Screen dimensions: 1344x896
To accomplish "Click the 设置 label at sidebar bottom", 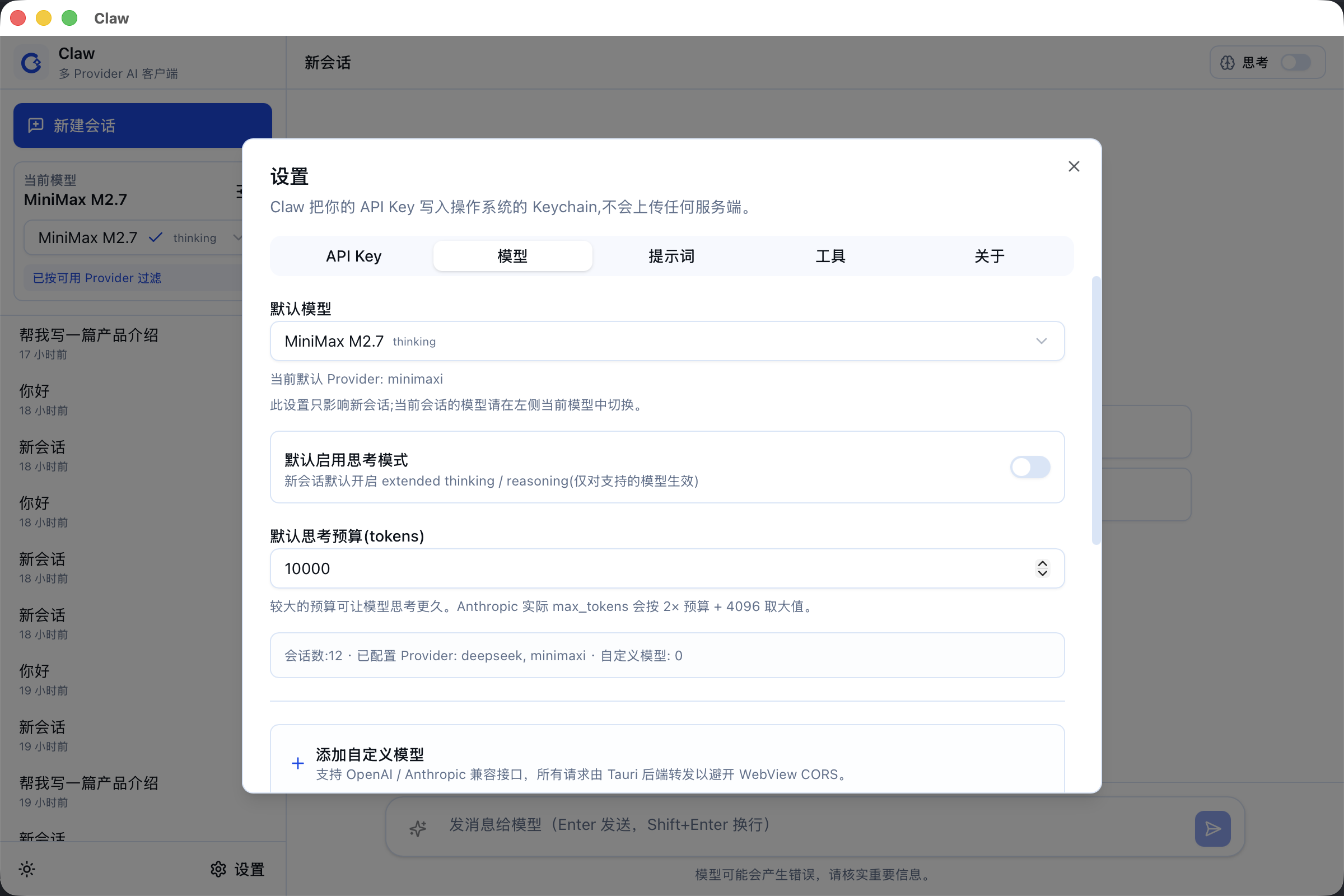I will tap(250, 869).
